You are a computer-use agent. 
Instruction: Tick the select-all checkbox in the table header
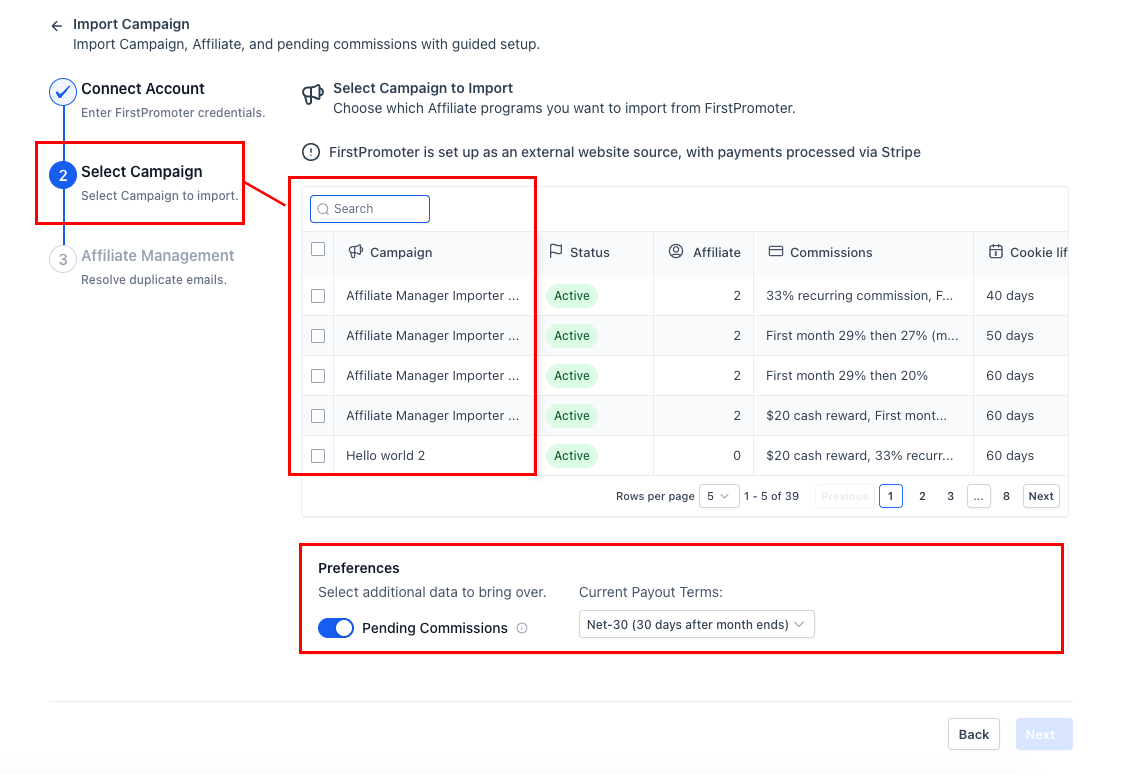[x=318, y=249]
